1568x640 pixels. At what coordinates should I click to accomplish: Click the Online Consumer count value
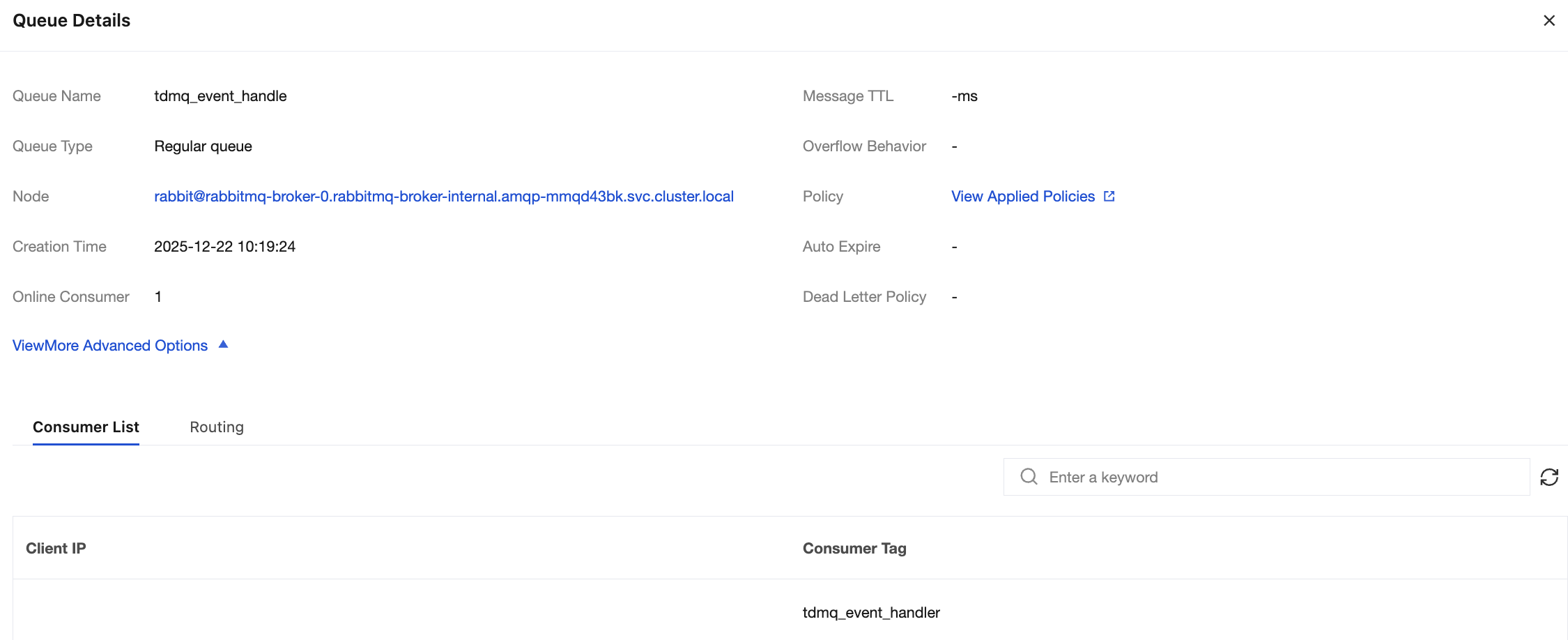[158, 297]
